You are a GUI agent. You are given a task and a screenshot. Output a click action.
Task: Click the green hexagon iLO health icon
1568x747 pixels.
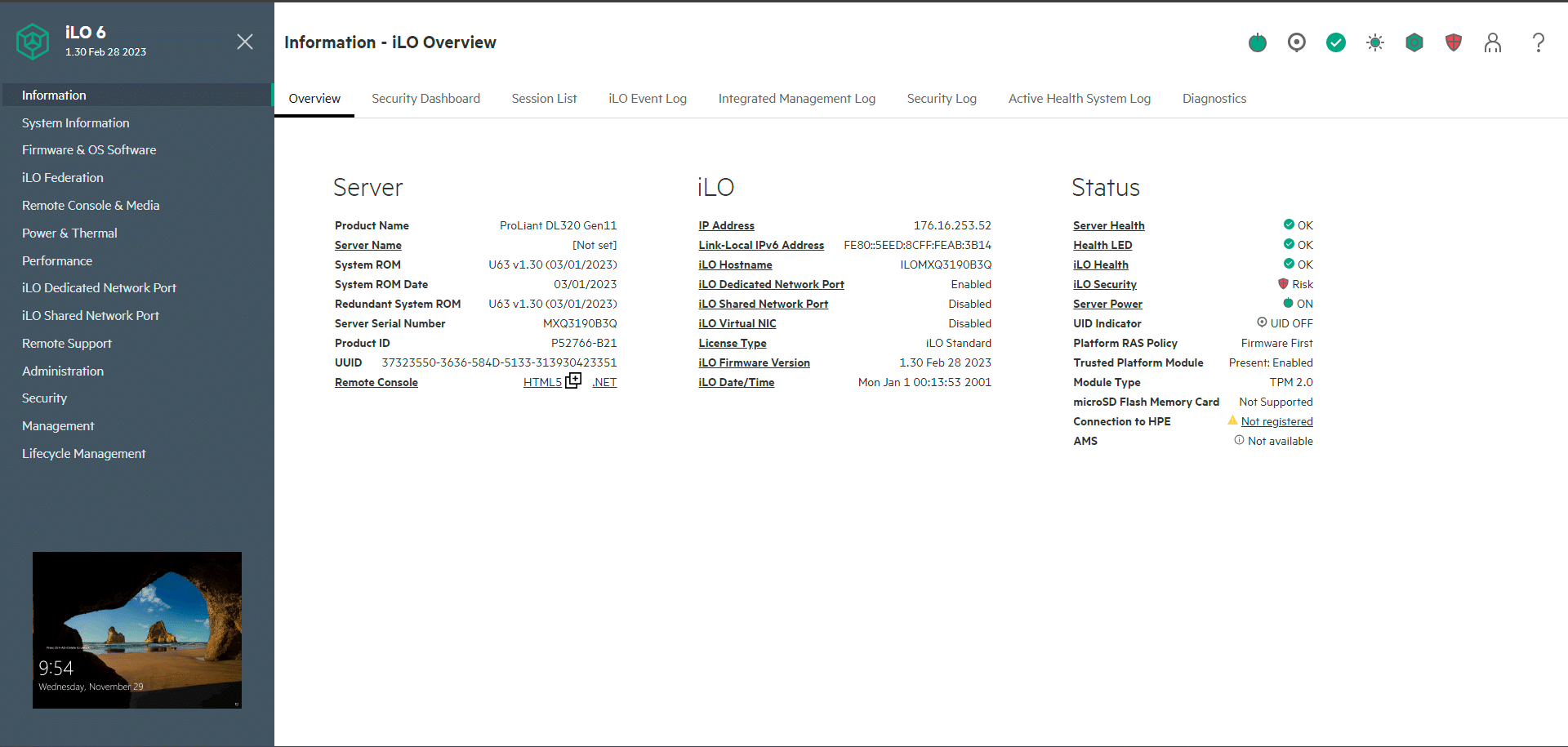pyautogui.click(x=1414, y=42)
